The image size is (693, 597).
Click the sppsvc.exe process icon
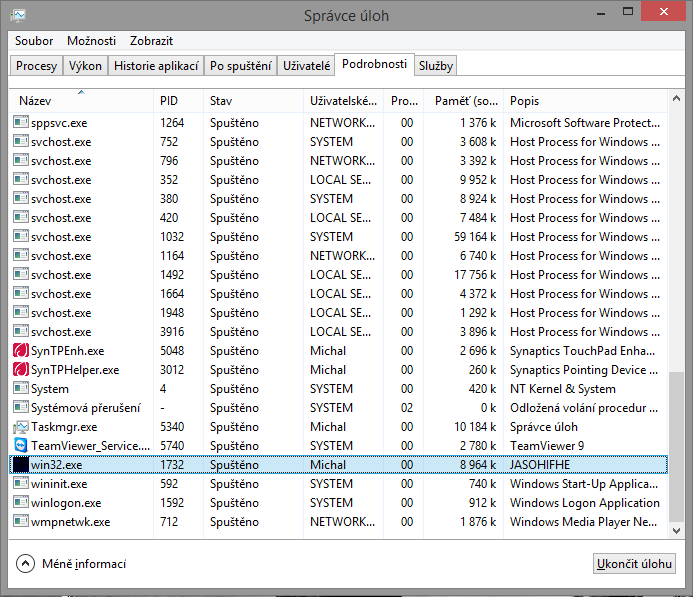20,123
